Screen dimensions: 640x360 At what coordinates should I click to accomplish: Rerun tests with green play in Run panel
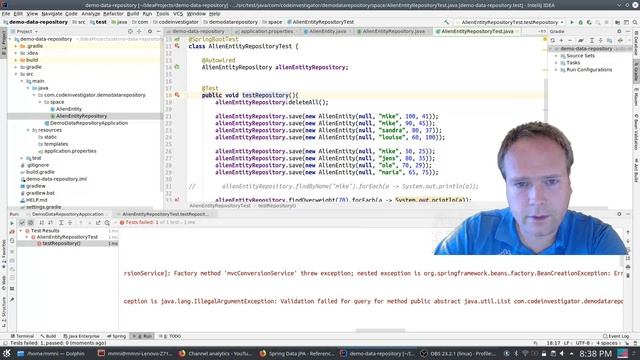tap(12, 223)
